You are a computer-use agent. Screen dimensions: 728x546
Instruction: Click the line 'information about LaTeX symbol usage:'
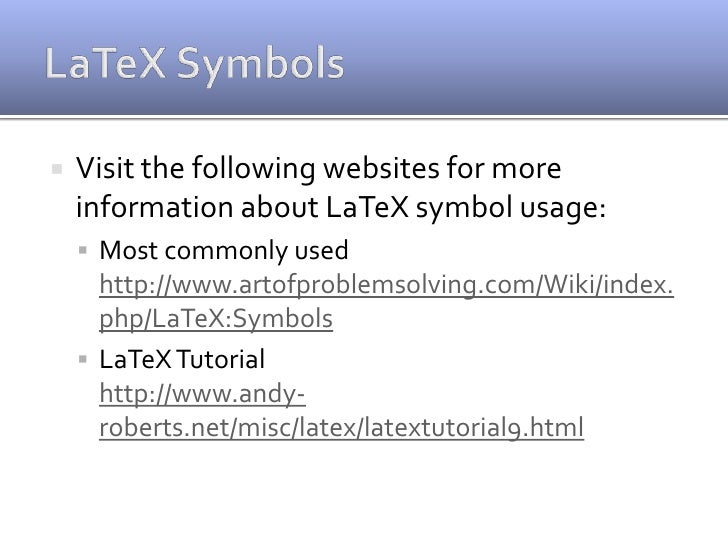[x=341, y=208]
